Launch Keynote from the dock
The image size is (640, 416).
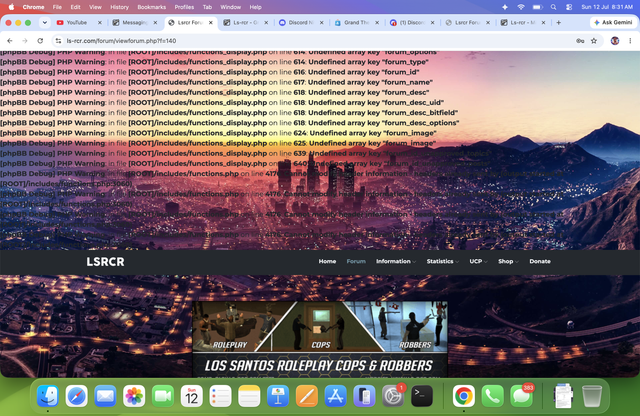tap(278, 396)
